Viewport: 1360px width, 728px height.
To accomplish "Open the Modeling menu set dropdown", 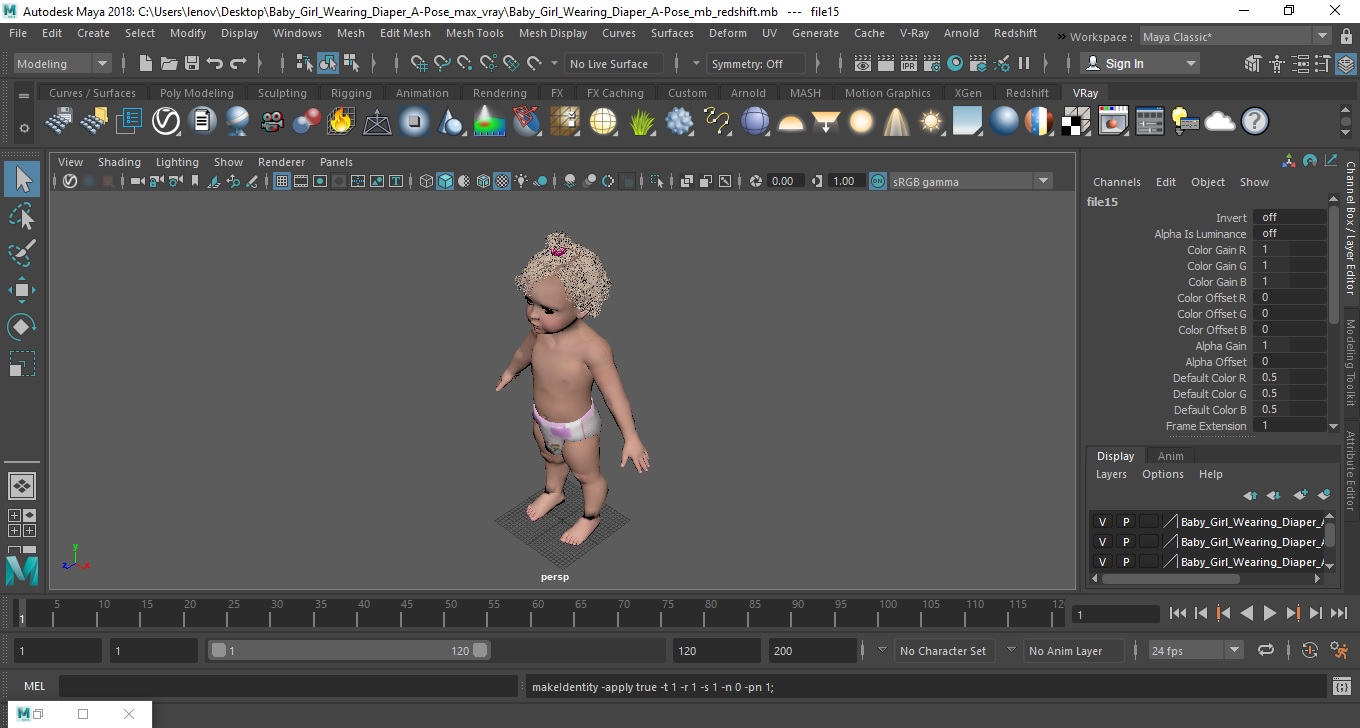I will tap(63, 63).
